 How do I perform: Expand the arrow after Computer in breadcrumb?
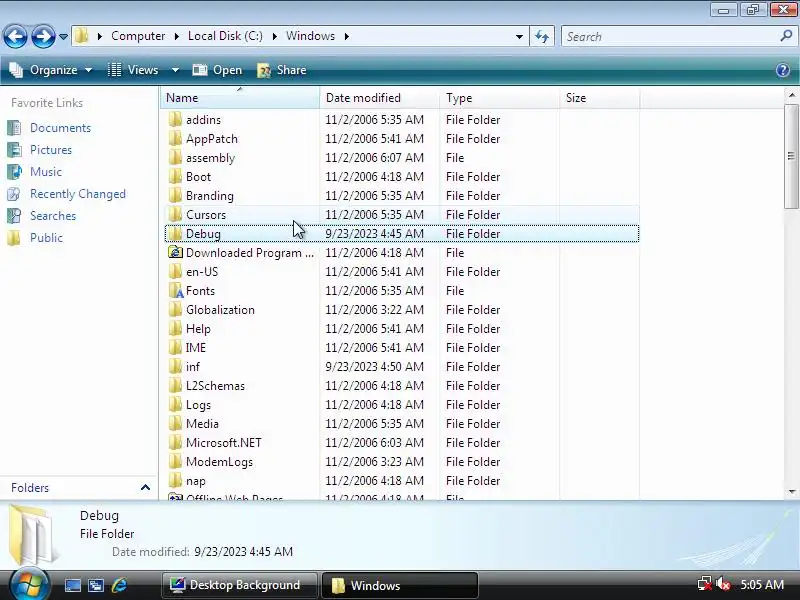pos(177,36)
